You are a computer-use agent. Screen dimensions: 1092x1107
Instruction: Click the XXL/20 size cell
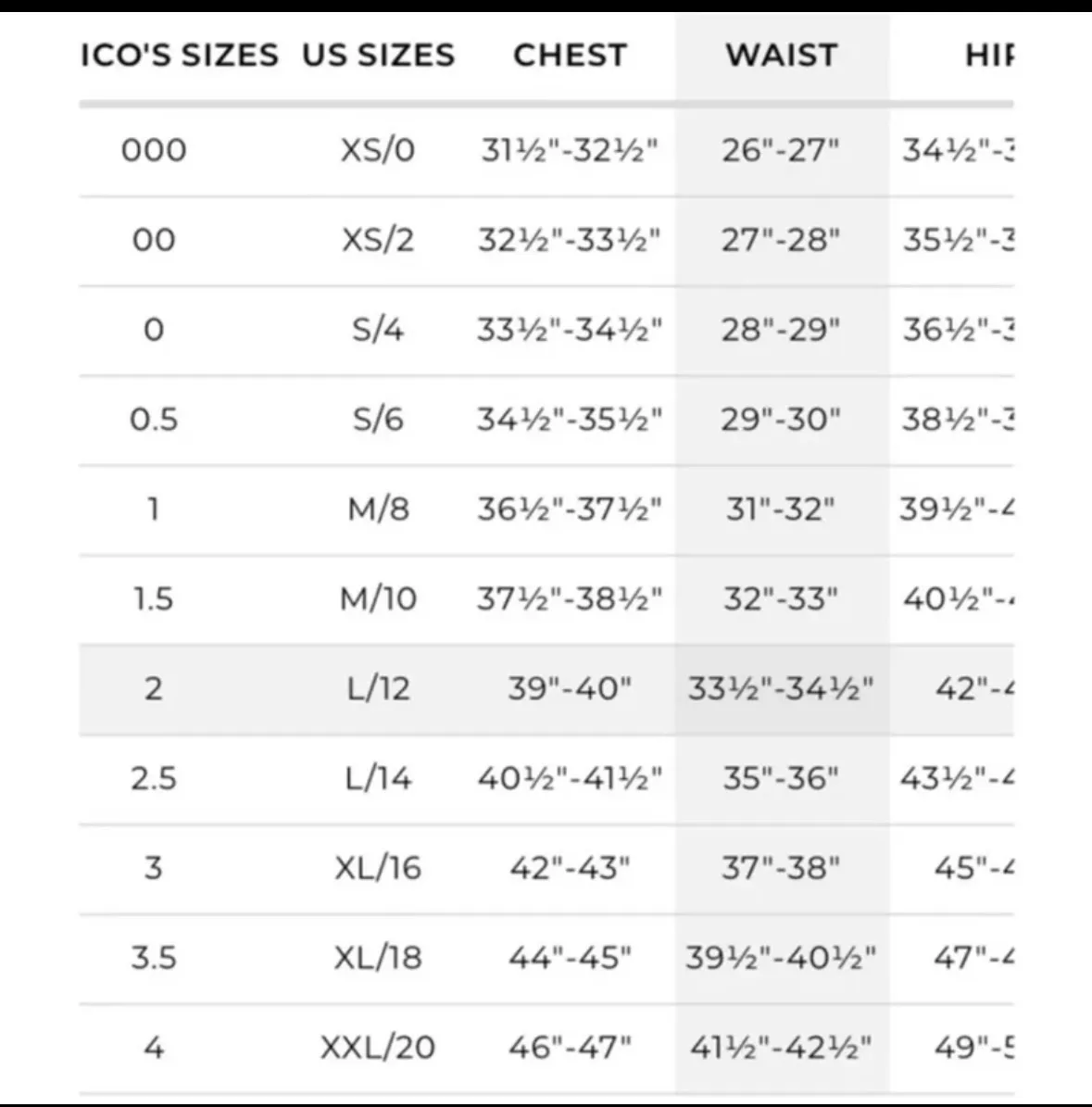coord(378,1047)
